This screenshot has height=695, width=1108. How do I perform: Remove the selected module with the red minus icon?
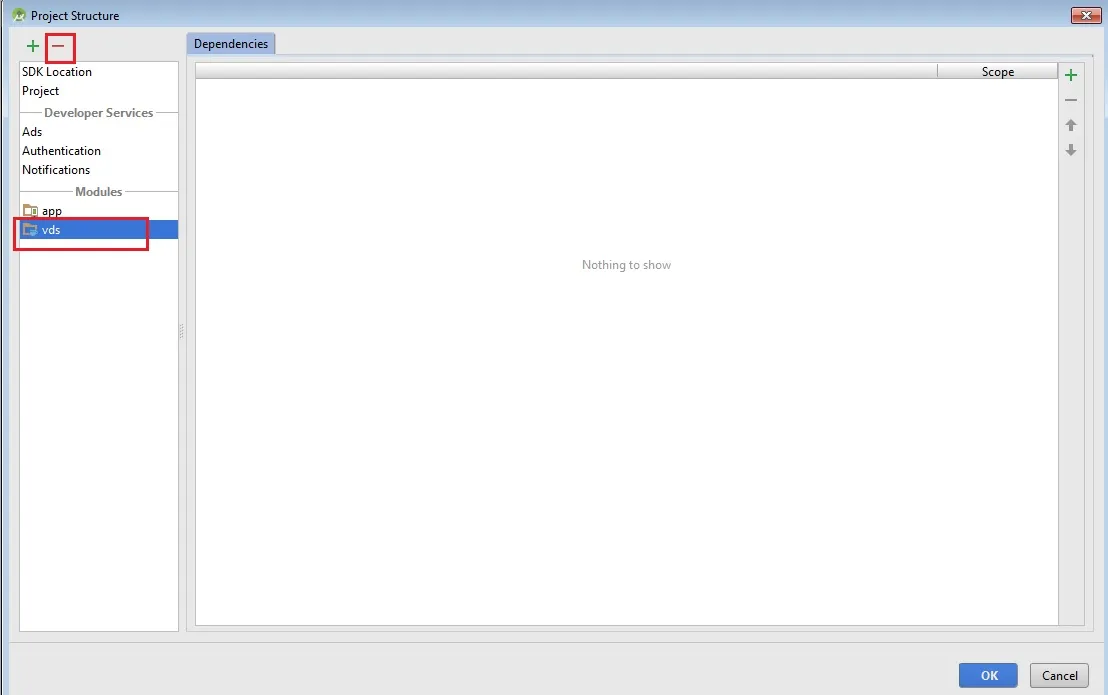click(x=58, y=46)
